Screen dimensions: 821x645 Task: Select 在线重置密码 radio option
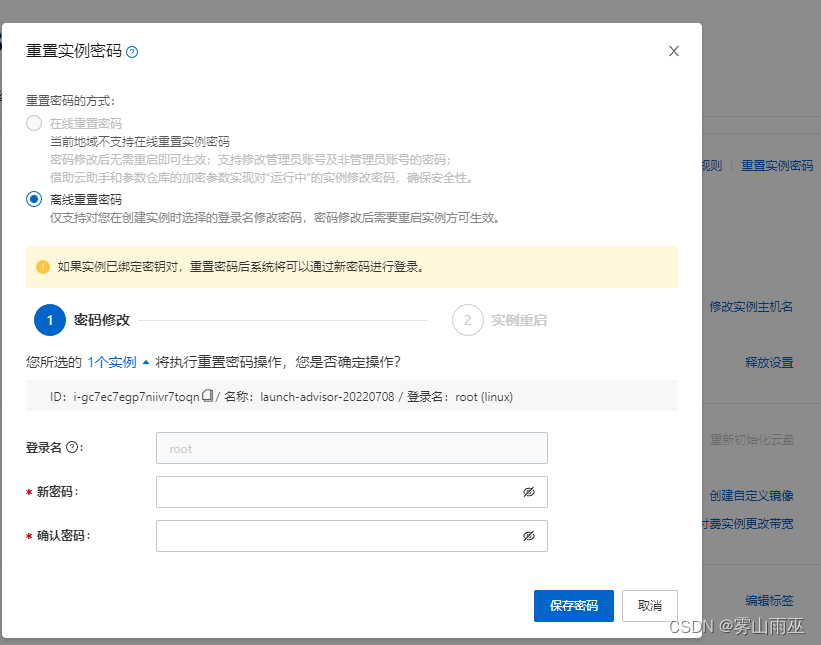(34, 123)
